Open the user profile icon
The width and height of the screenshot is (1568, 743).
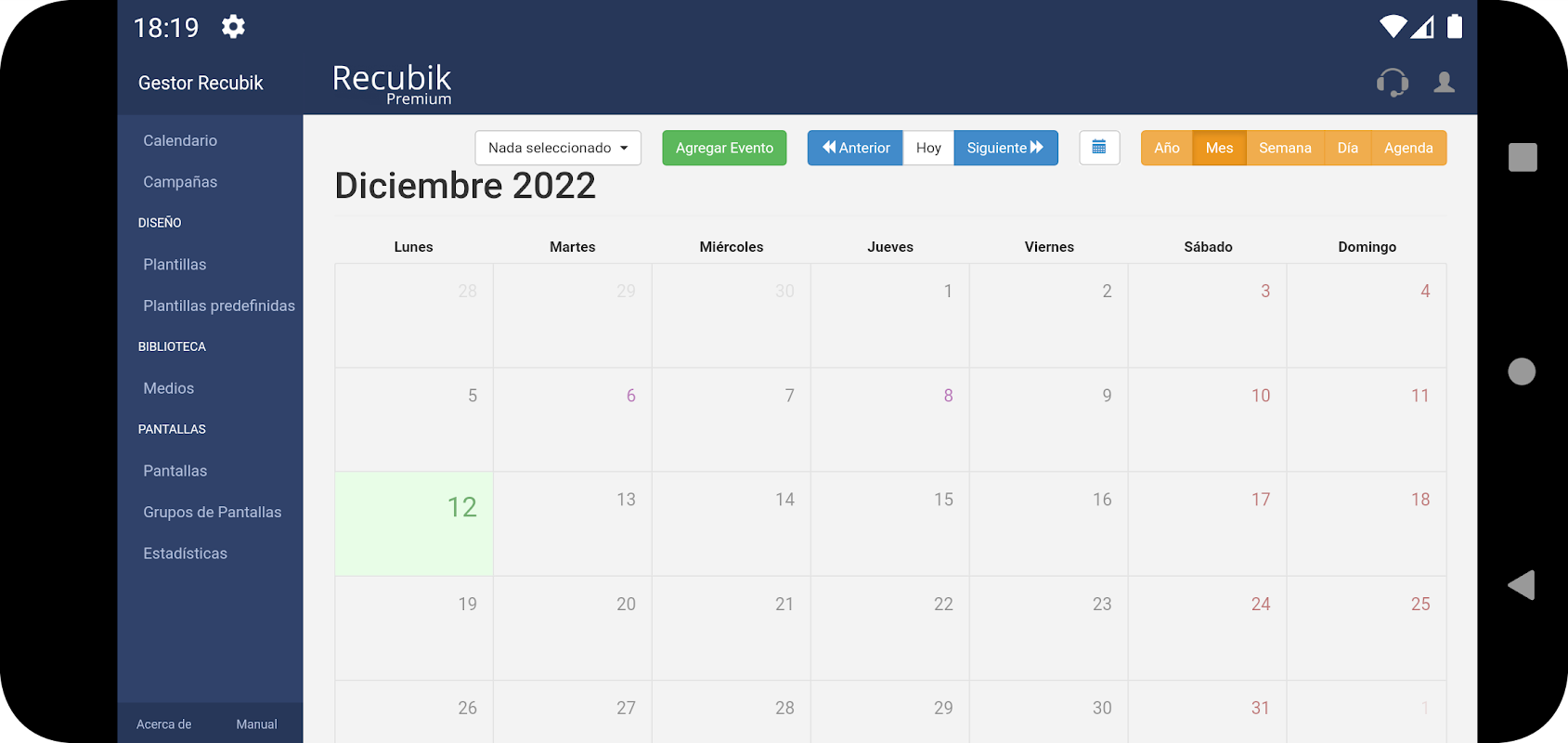pyautogui.click(x=1445, y=83)
